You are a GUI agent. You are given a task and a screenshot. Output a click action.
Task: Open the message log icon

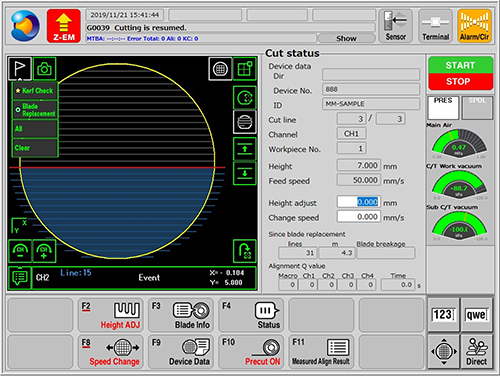coord(20,278)
